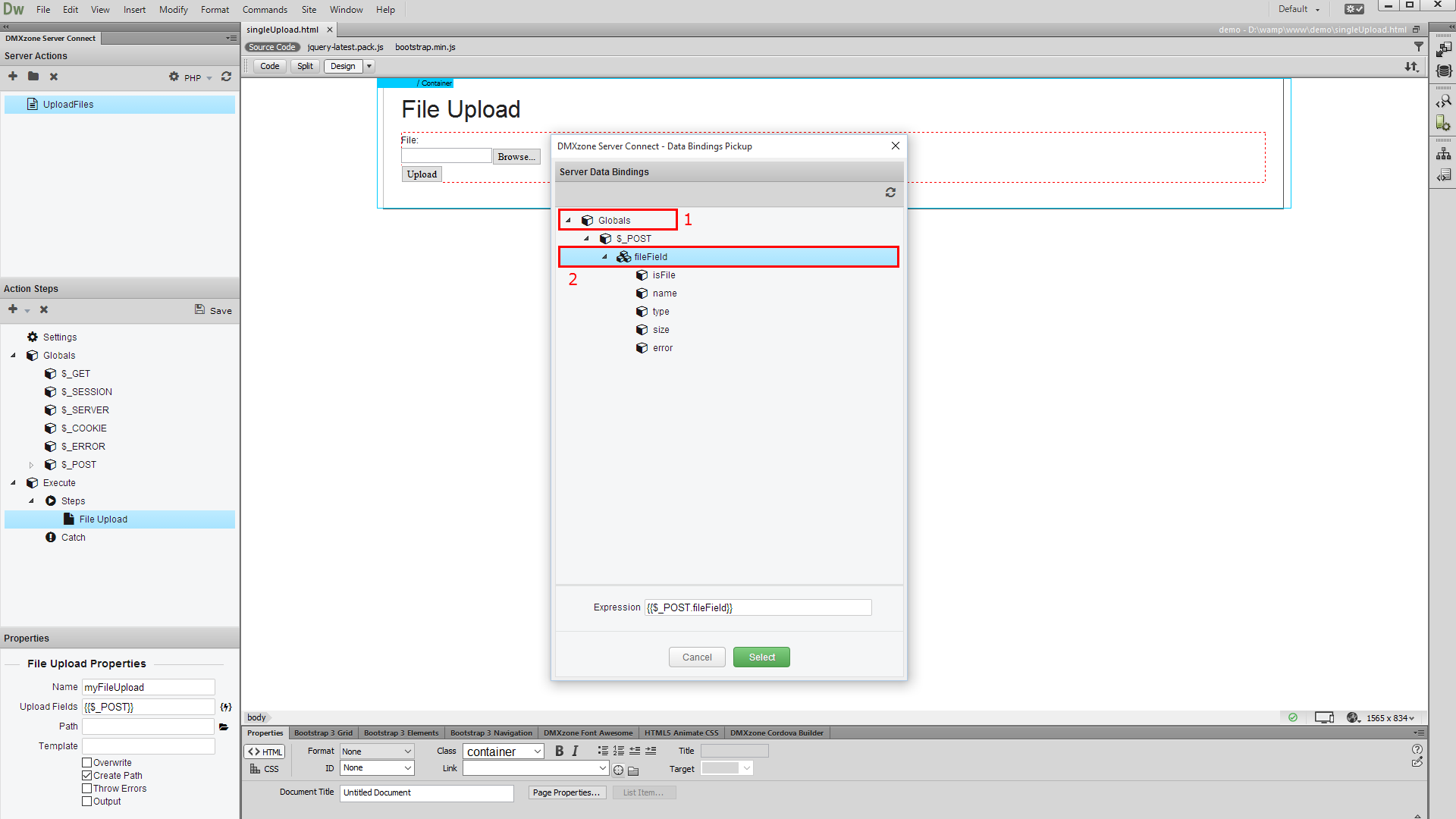Open the code snippets panel icon

[1444, 175]
